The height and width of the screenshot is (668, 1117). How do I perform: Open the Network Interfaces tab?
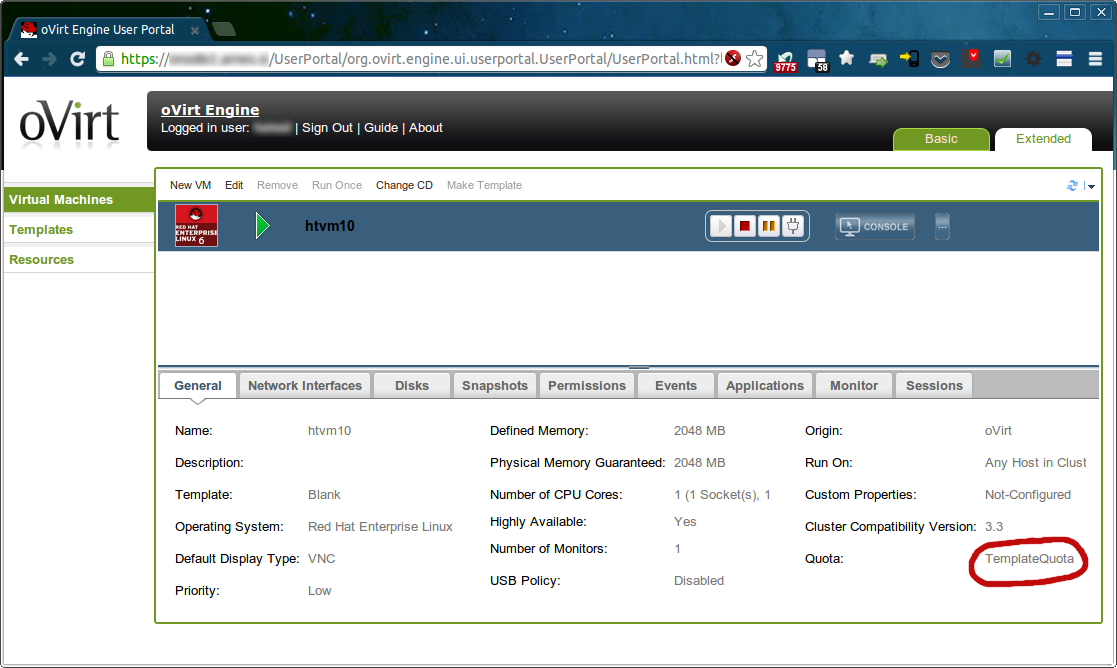click(304, 385)
